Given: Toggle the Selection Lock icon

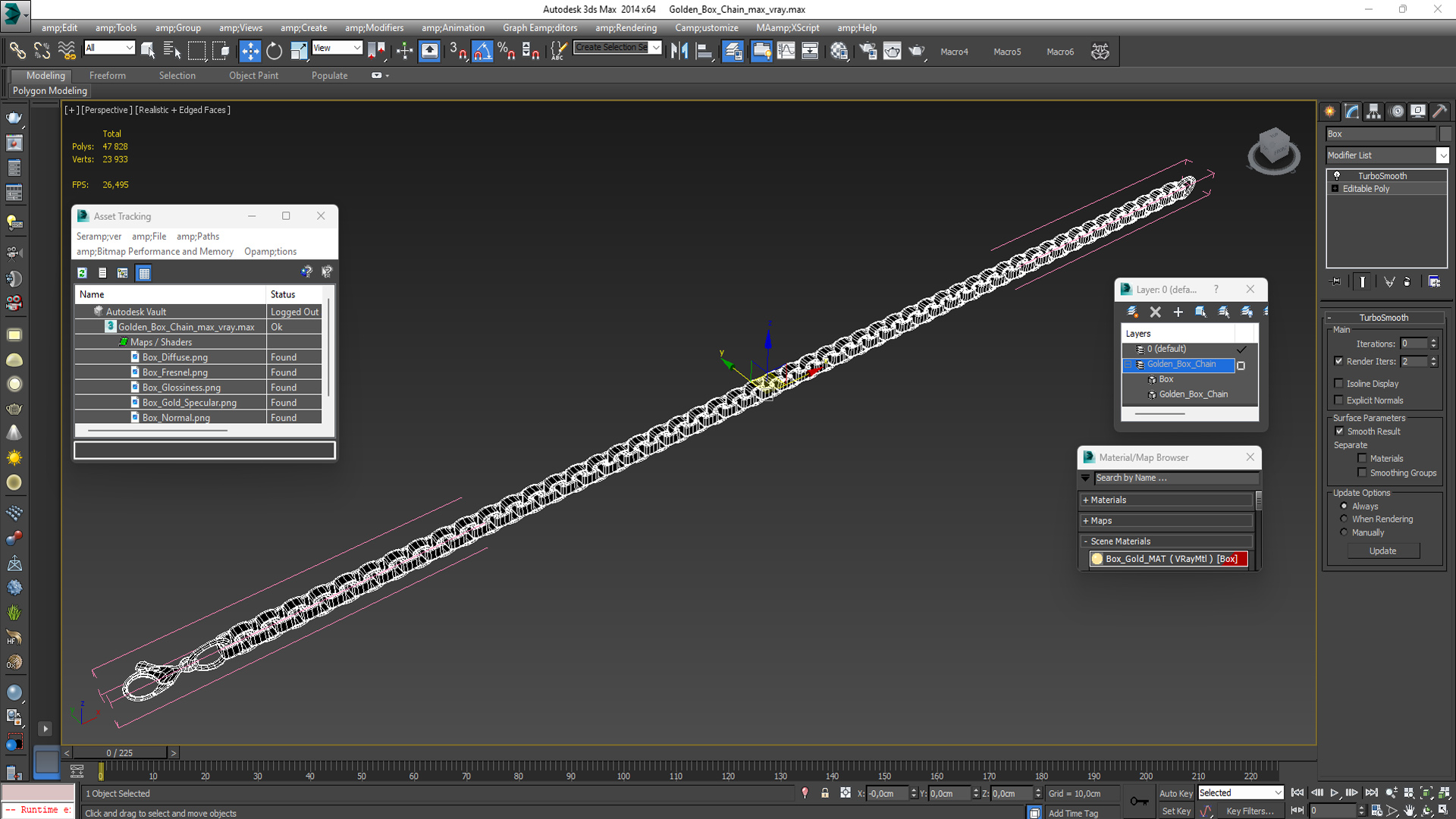Looking at the screenshot, I should tap(825, 793).
